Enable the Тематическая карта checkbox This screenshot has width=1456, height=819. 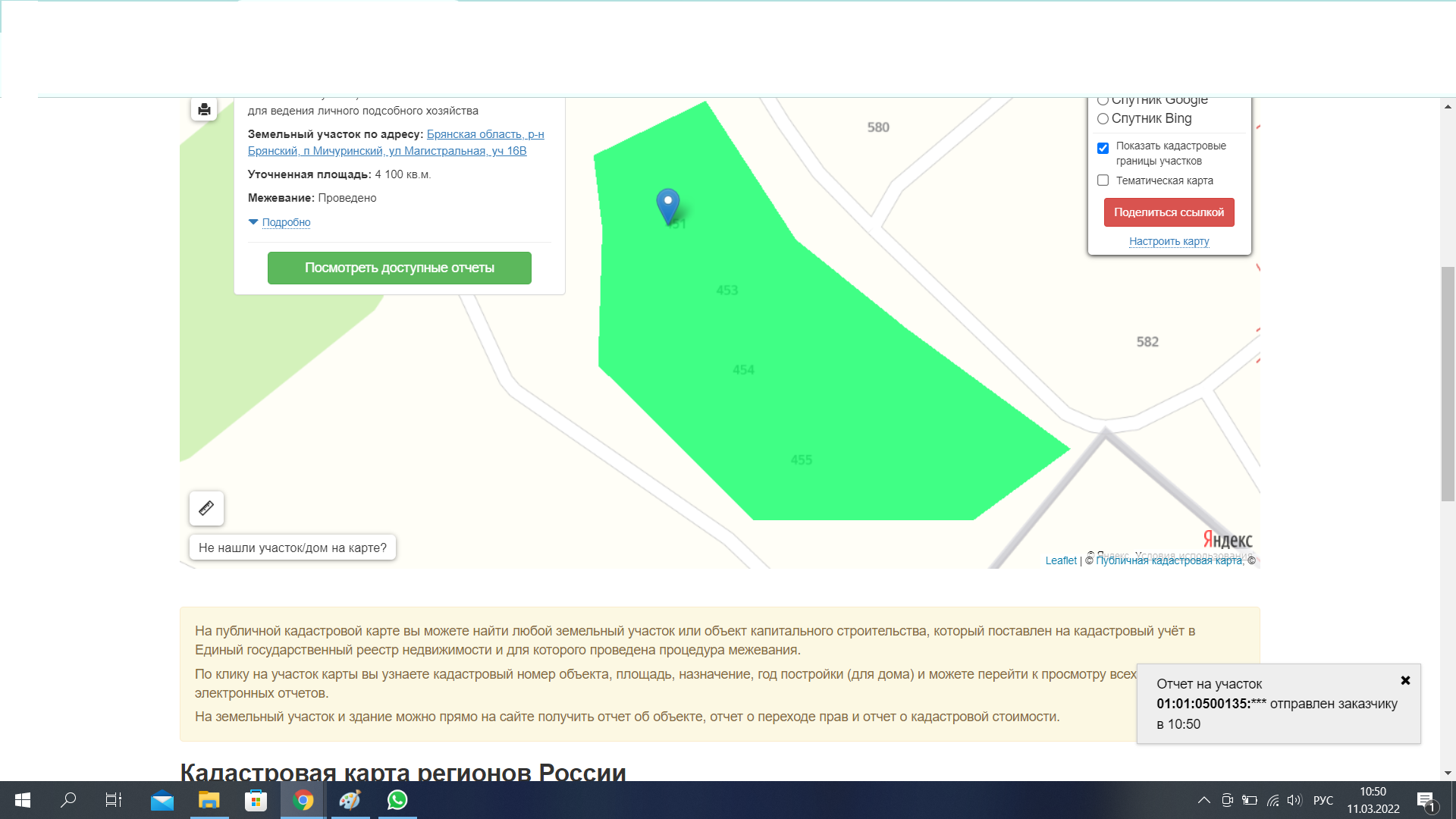pos(1103,180)
